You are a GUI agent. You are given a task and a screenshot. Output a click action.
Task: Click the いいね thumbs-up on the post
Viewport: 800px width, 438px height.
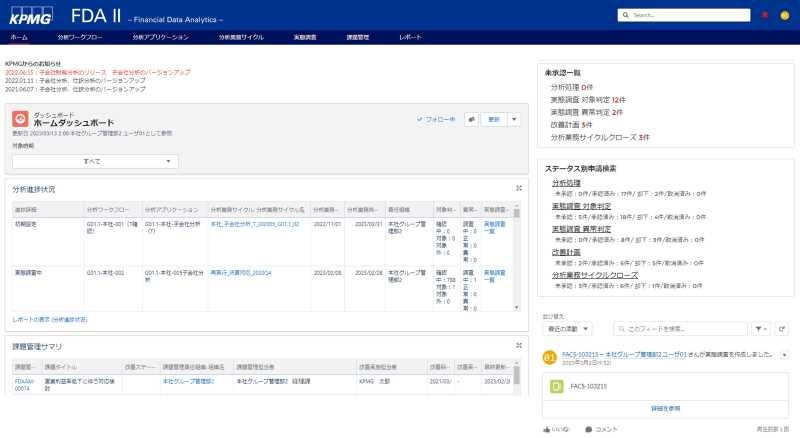(x=555, y=429)
